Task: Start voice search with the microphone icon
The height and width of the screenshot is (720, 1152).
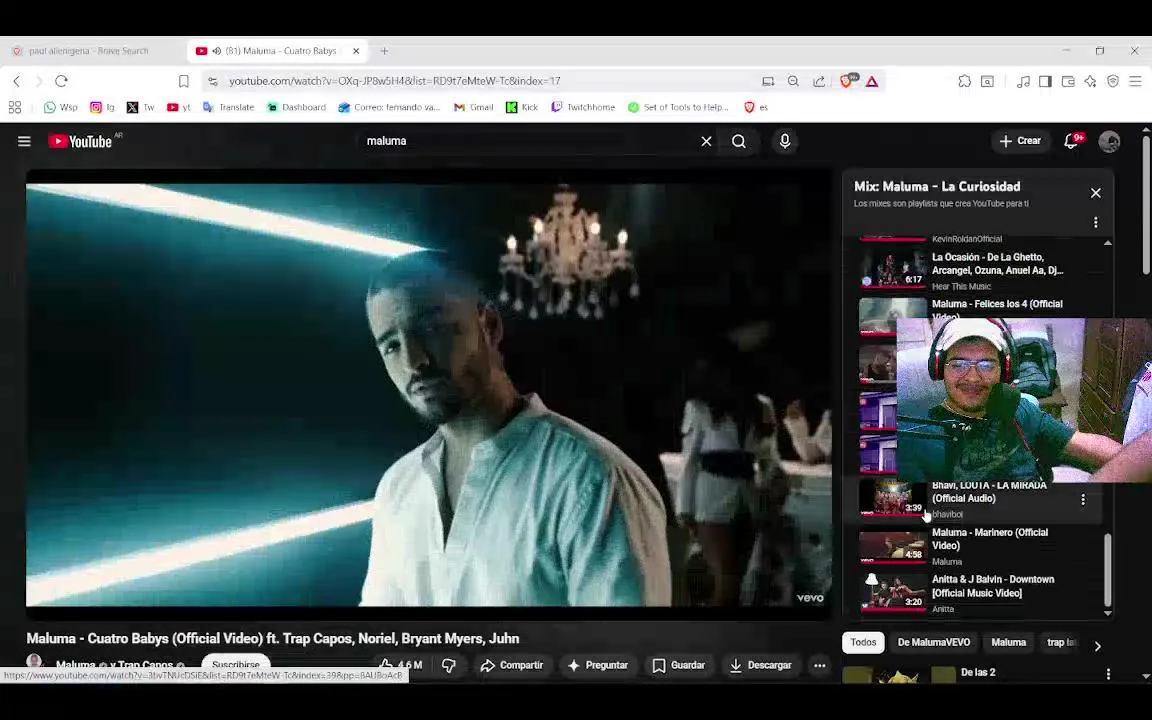Action: [x=785, y=141]
